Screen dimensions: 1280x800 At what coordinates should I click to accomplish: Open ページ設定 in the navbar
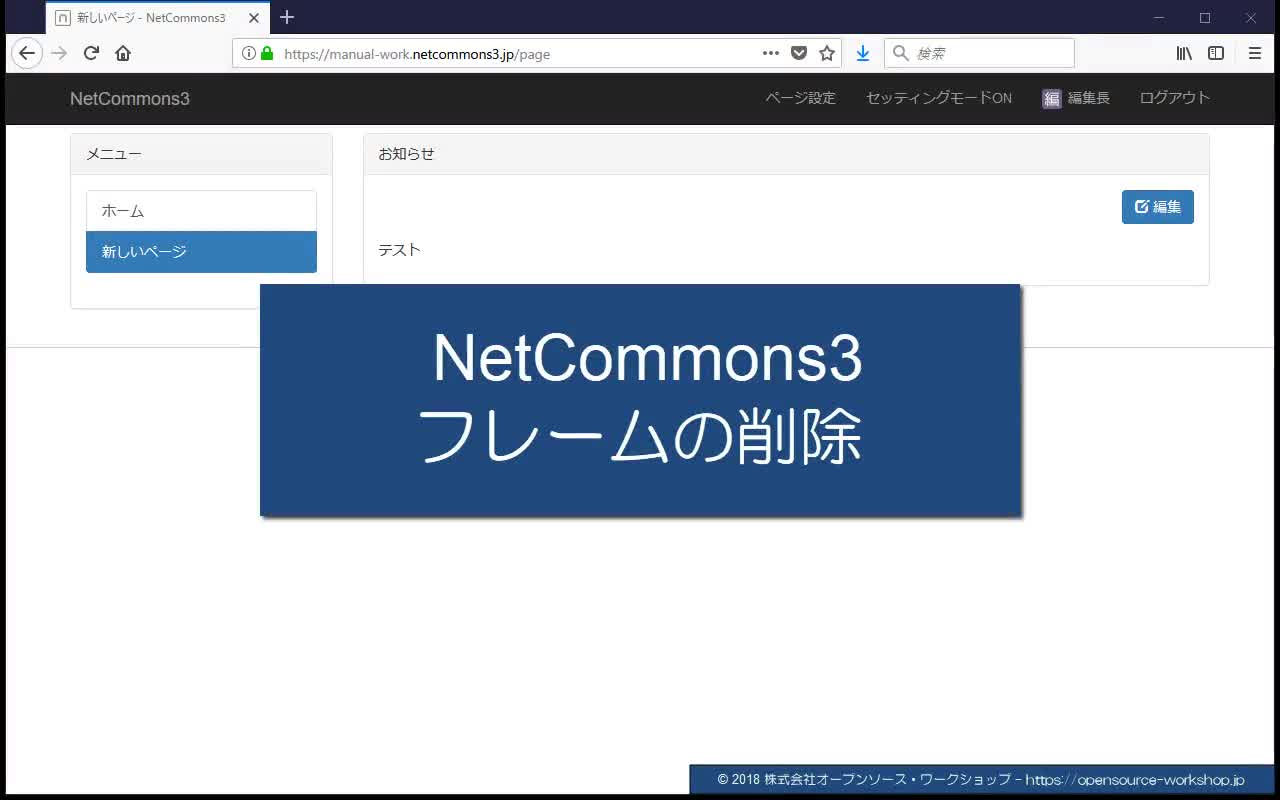tap(800, 98)
